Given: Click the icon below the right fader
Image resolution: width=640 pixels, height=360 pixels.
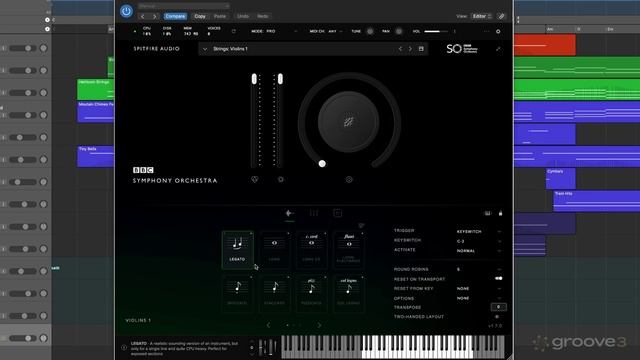Looking at the screenshot, I should click(280, 179).
